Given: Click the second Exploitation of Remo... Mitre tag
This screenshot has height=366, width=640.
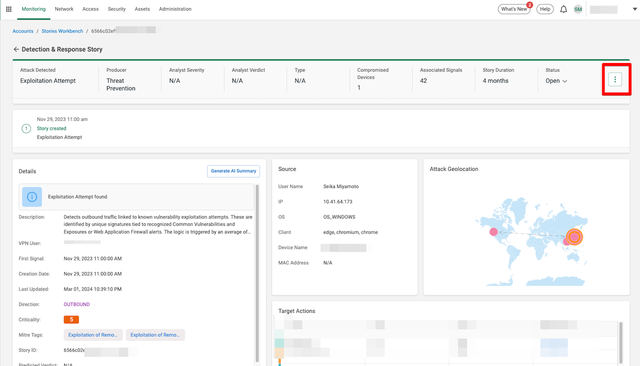Looking at the screenshot, I should tap(155, 335).
